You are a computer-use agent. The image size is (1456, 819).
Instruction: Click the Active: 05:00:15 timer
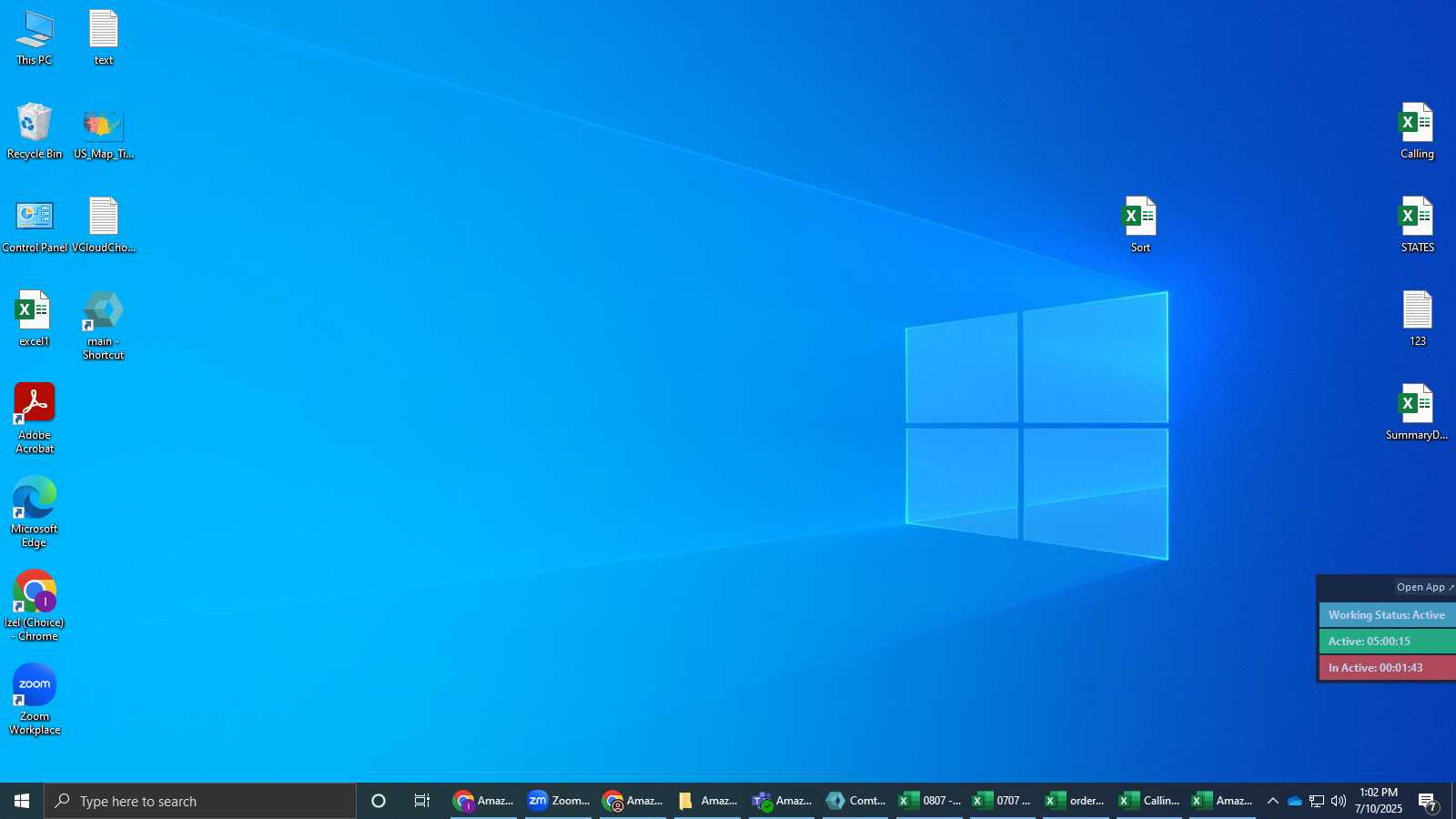pos(1387,642)
